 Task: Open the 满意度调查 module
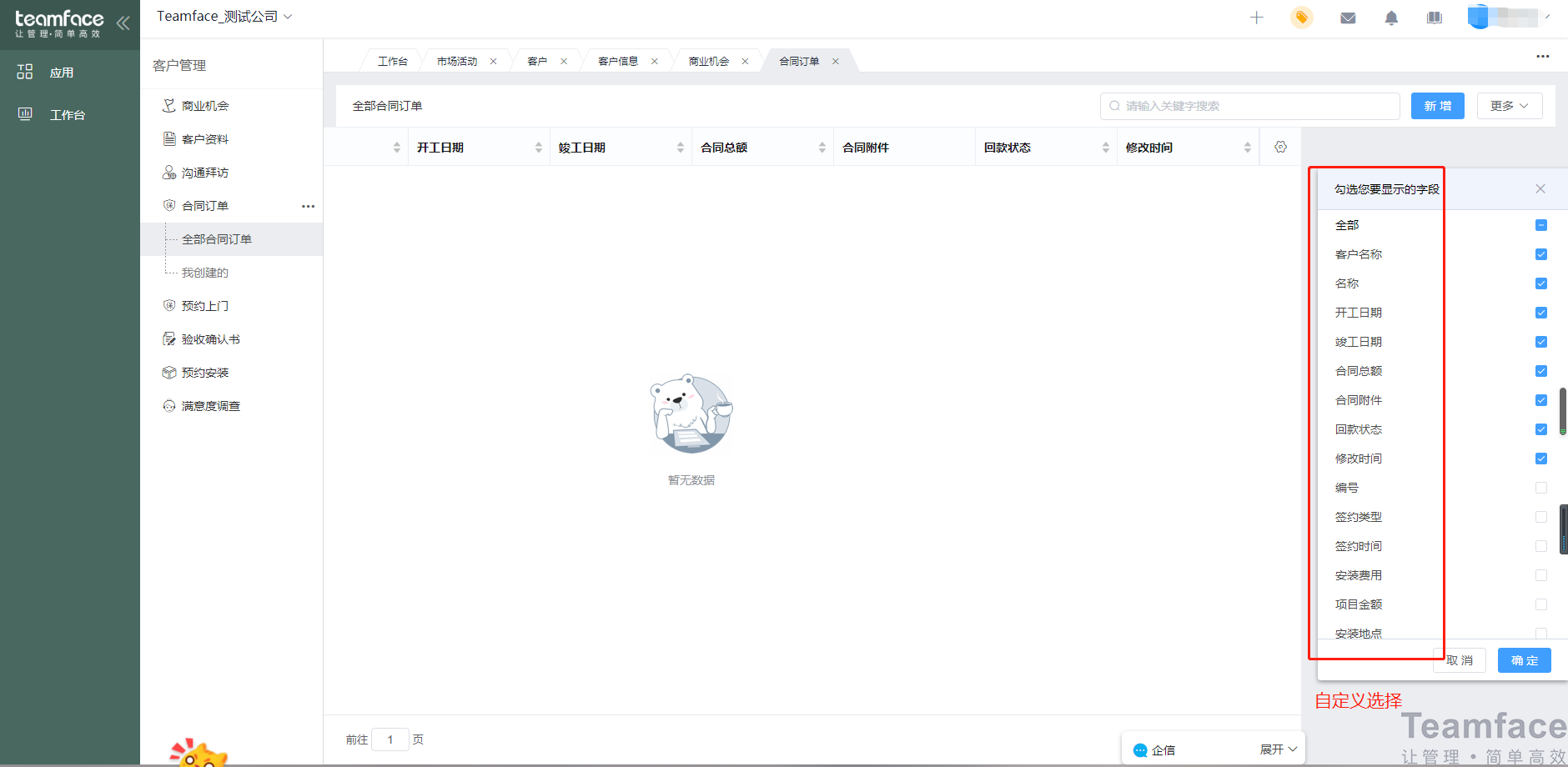pyautogui.click(x=210, y=405)
